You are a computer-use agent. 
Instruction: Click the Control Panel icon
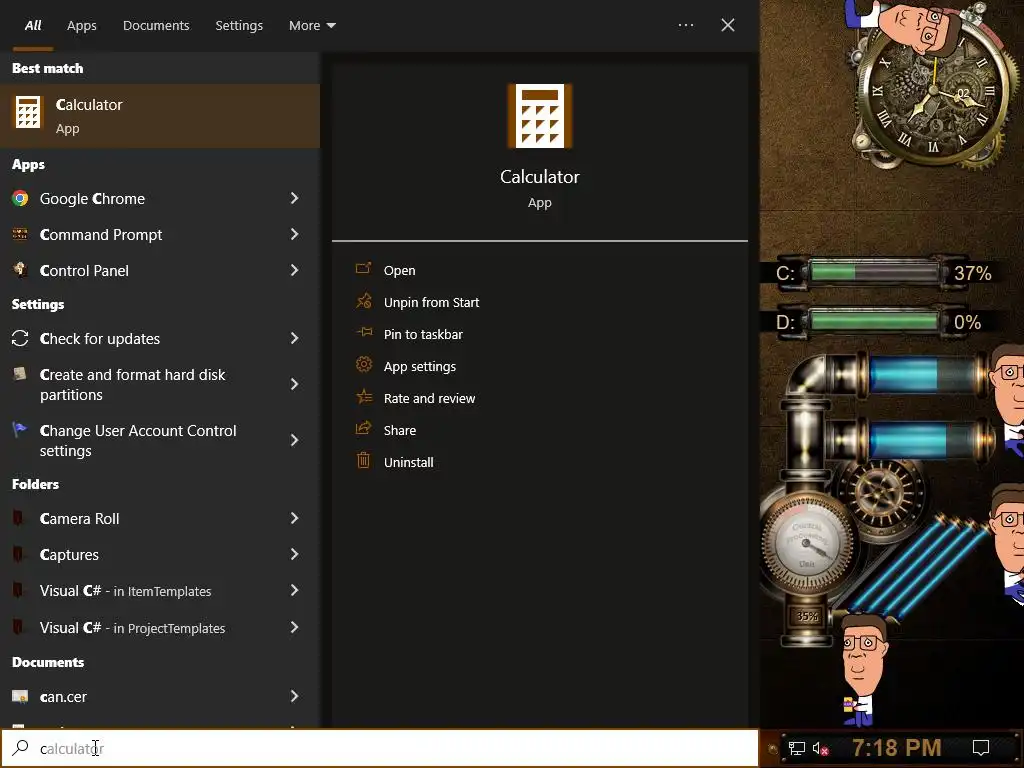click(20, 270)
